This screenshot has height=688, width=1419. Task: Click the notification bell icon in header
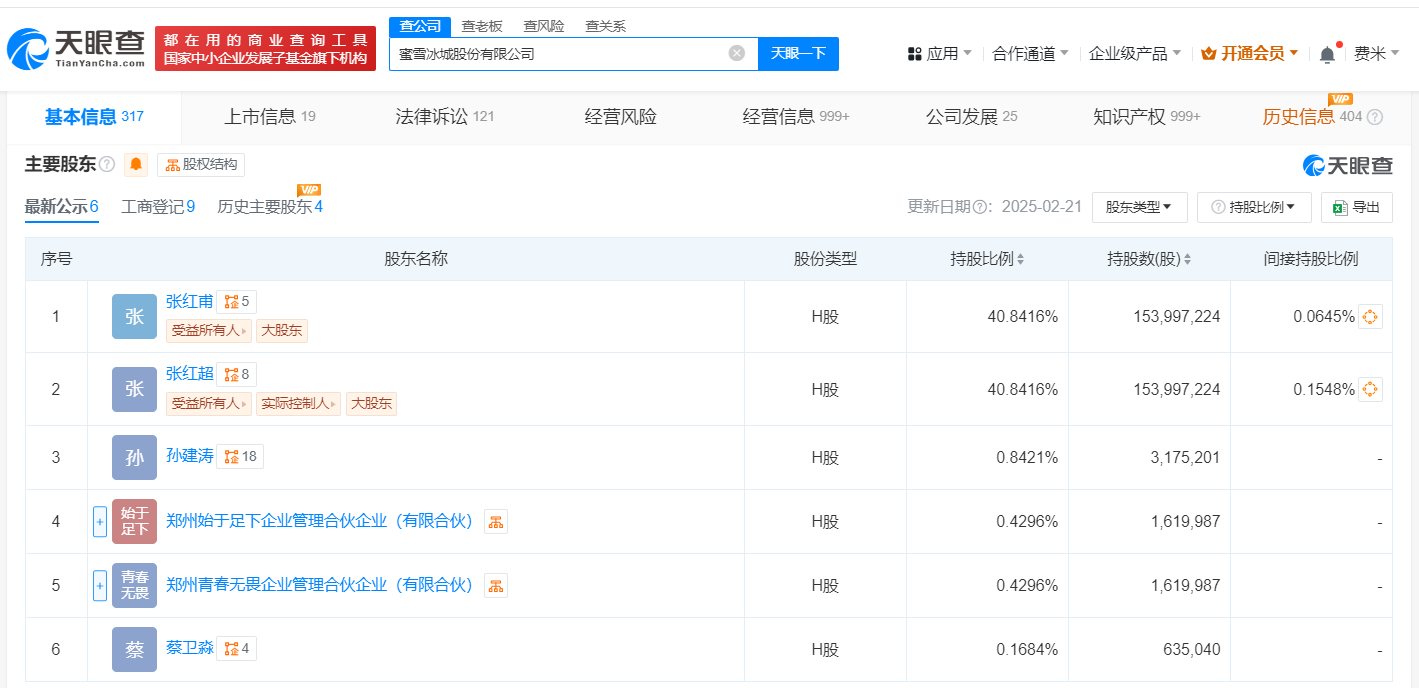coord(1327,54)
